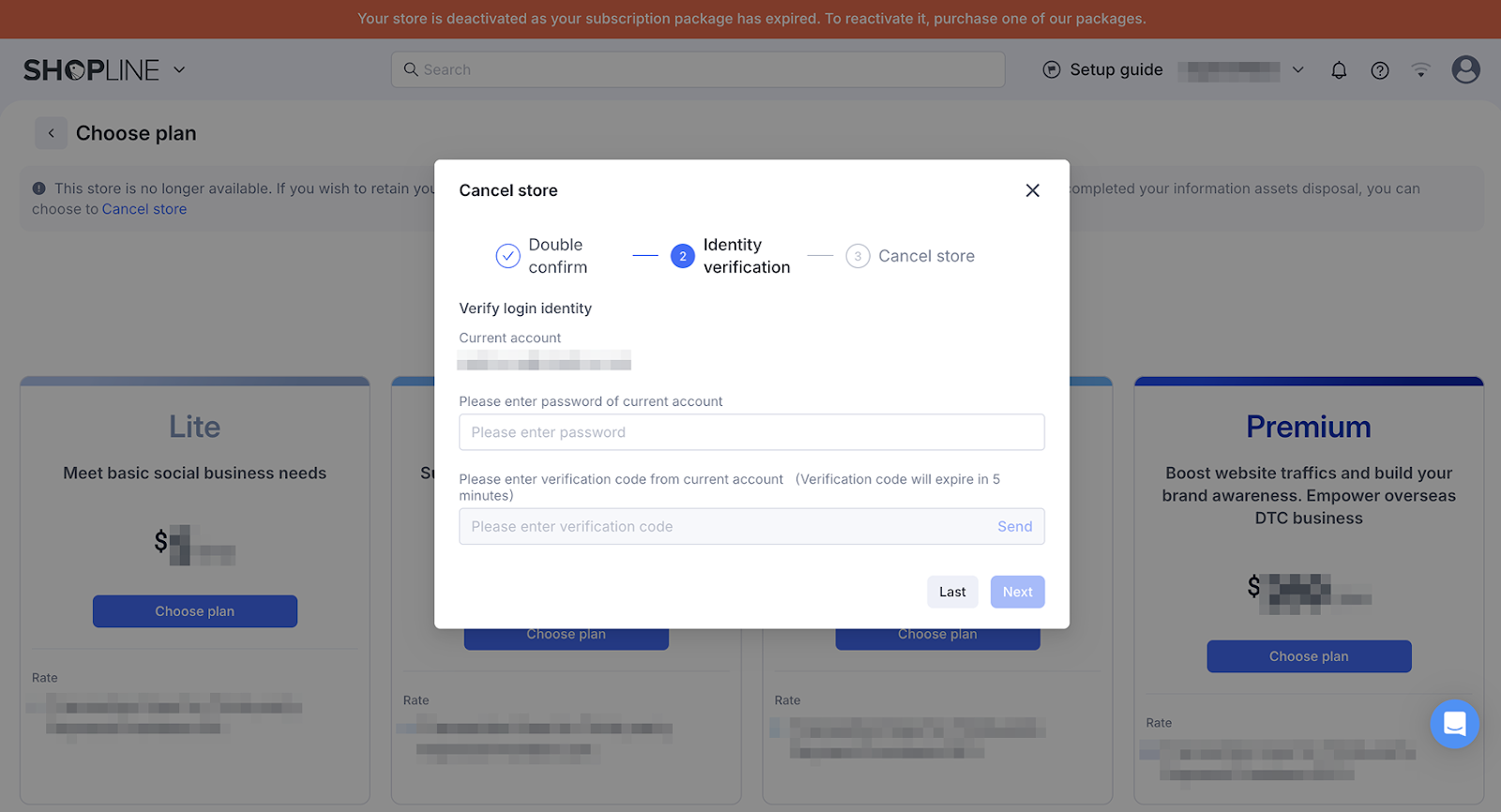1501x812 pixels.
Task: Choose the Premium plan button
Action: (1309, 656)
